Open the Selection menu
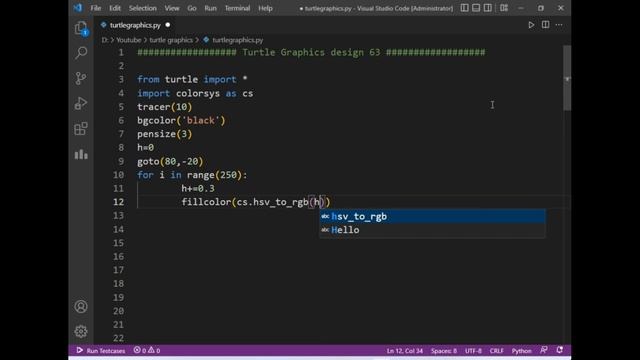The height and width of the screenshot is (360, 640). point(142,8)
